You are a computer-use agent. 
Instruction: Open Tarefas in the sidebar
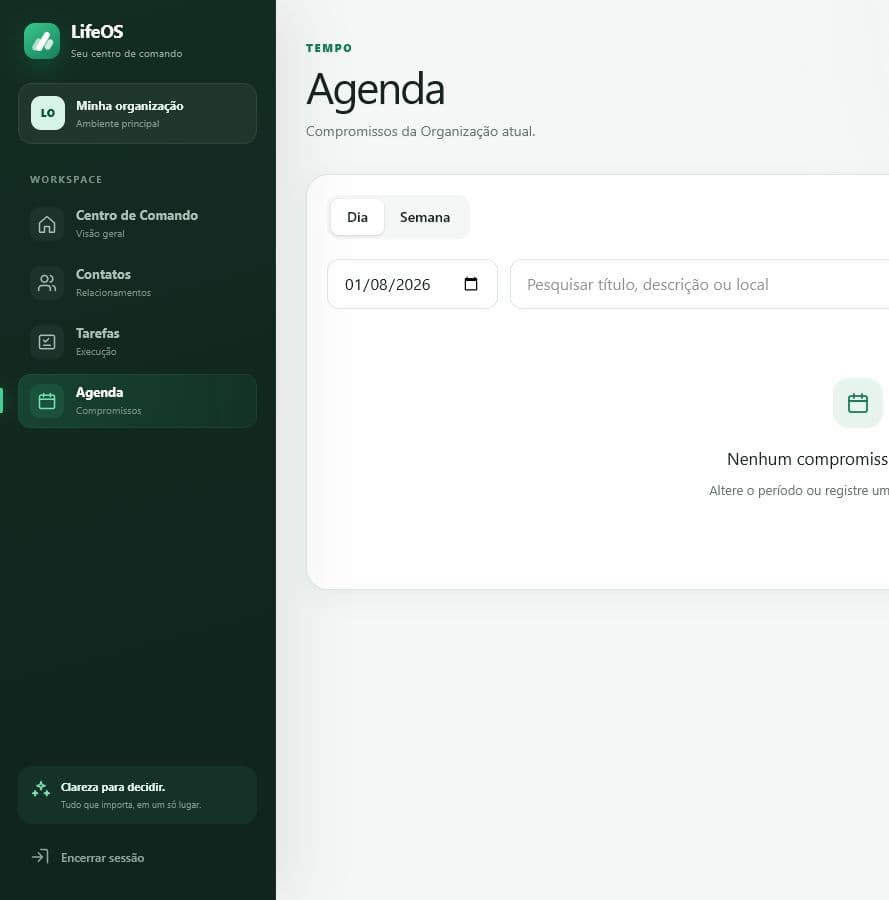tap(137, 342)
